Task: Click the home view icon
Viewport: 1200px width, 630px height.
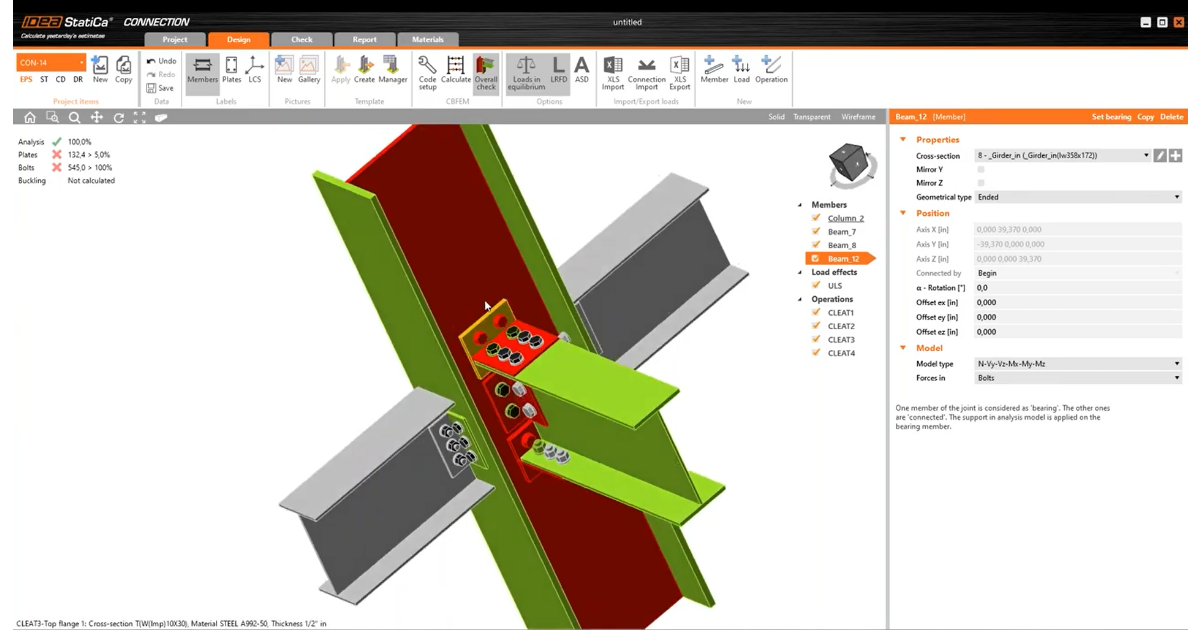Action: coord(31,117)
